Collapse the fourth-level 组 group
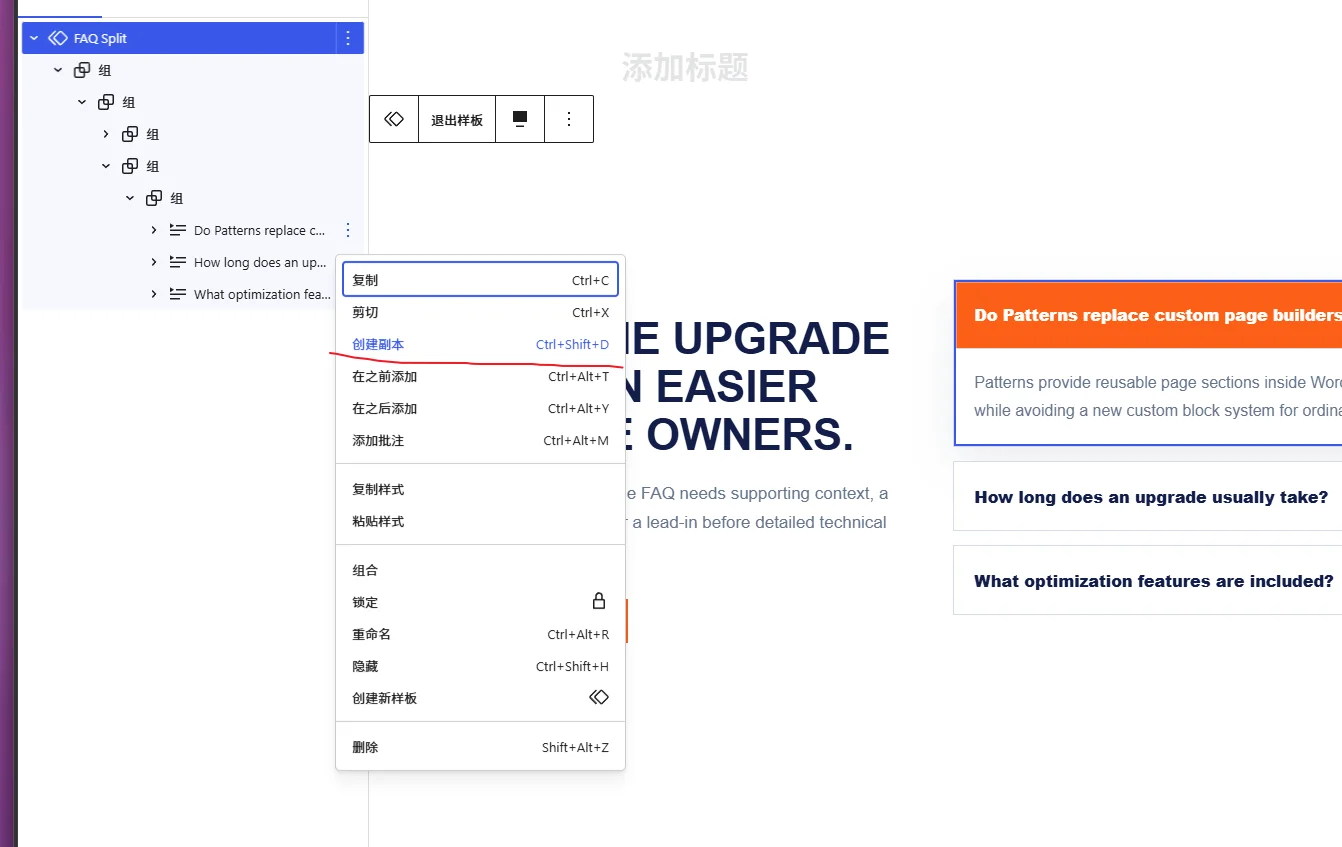Viewport: 1342px width, 847px height. pyautogui.click(x=106, y=166)
